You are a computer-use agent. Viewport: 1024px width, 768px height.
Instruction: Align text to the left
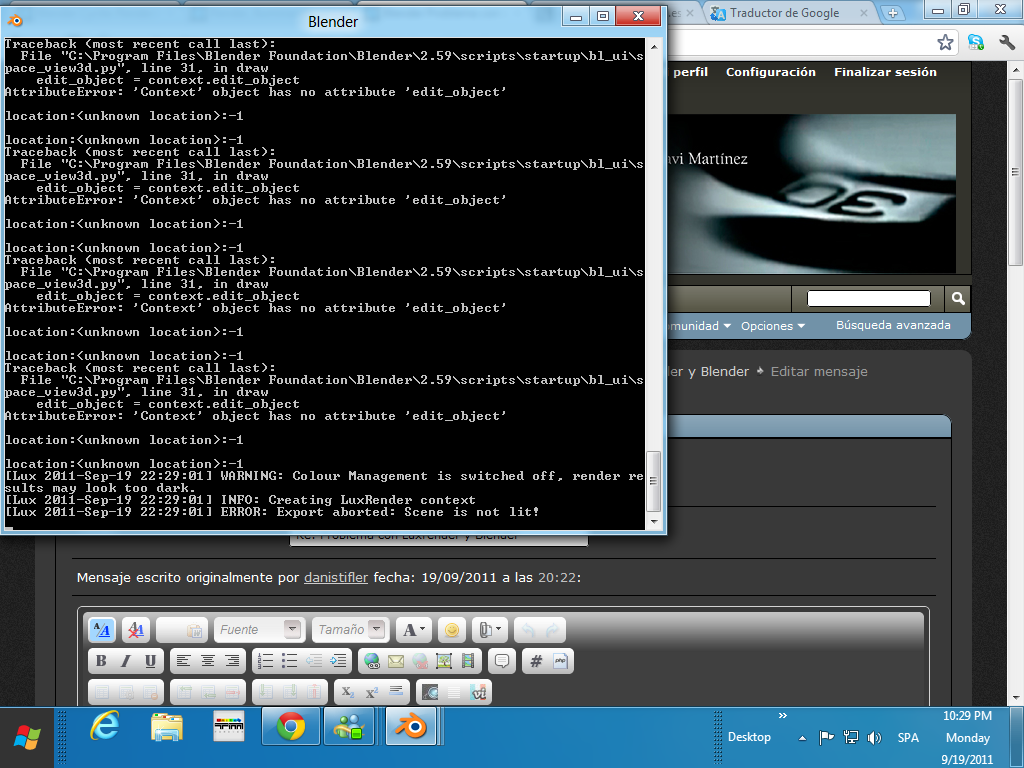point(184,661)
